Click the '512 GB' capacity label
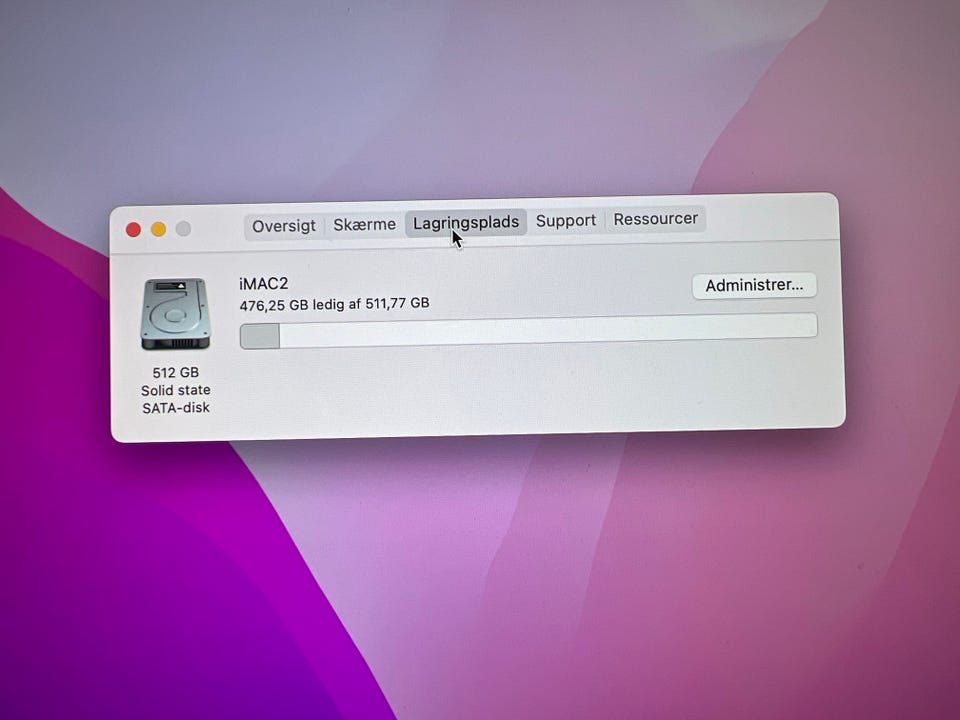Screen dimensions: 960x720 176,372
